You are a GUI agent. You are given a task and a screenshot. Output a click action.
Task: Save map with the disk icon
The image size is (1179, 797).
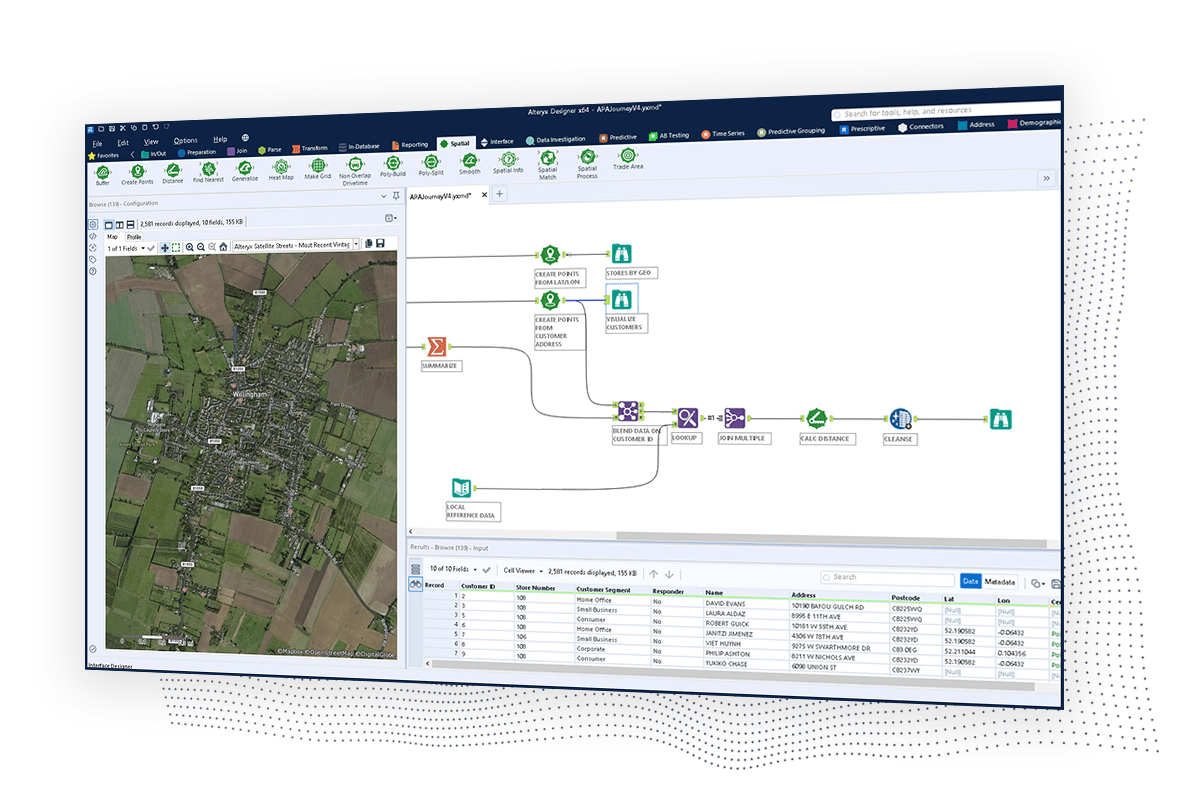[x=380, y=244]
